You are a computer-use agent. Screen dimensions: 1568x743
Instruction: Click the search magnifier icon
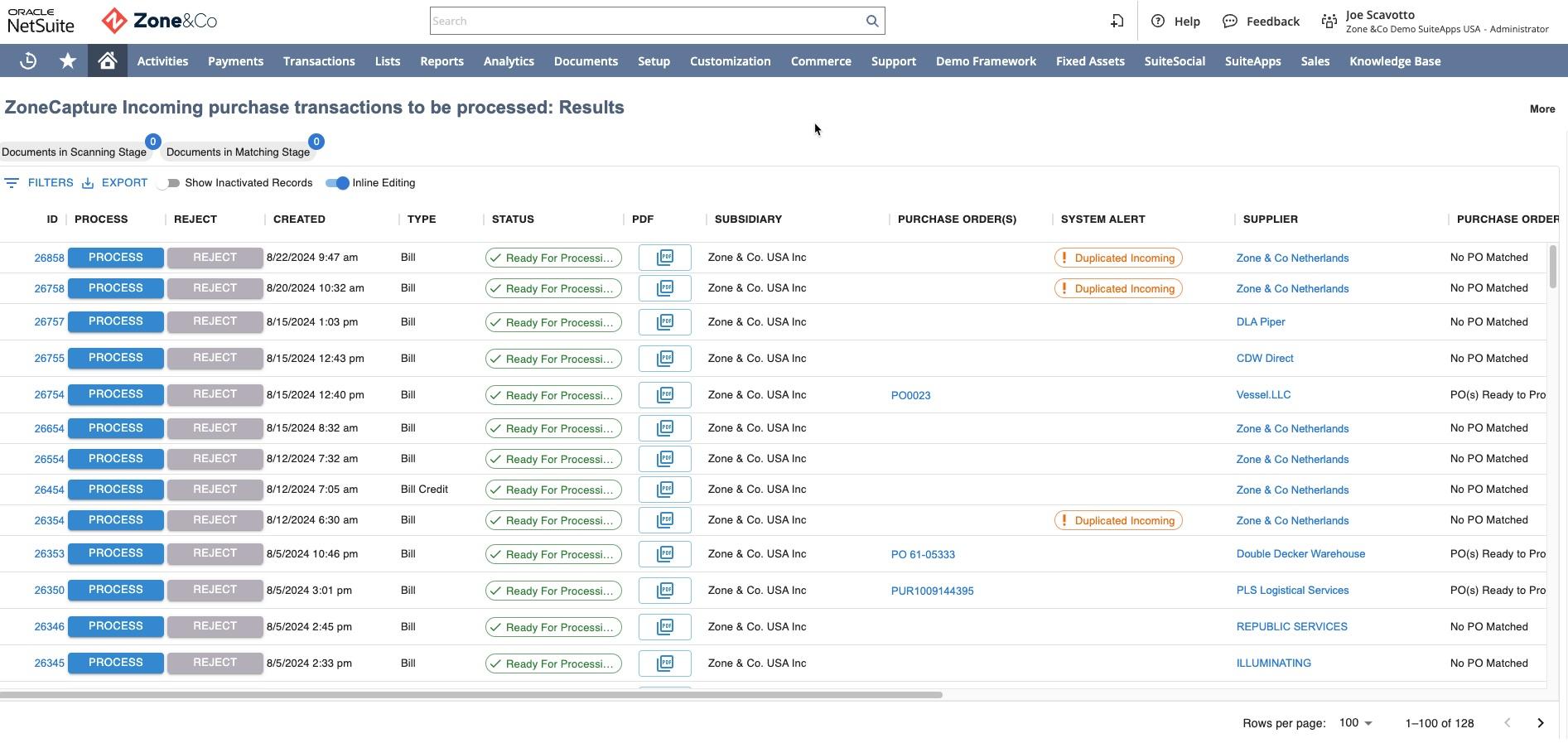(x=871, y=21)
